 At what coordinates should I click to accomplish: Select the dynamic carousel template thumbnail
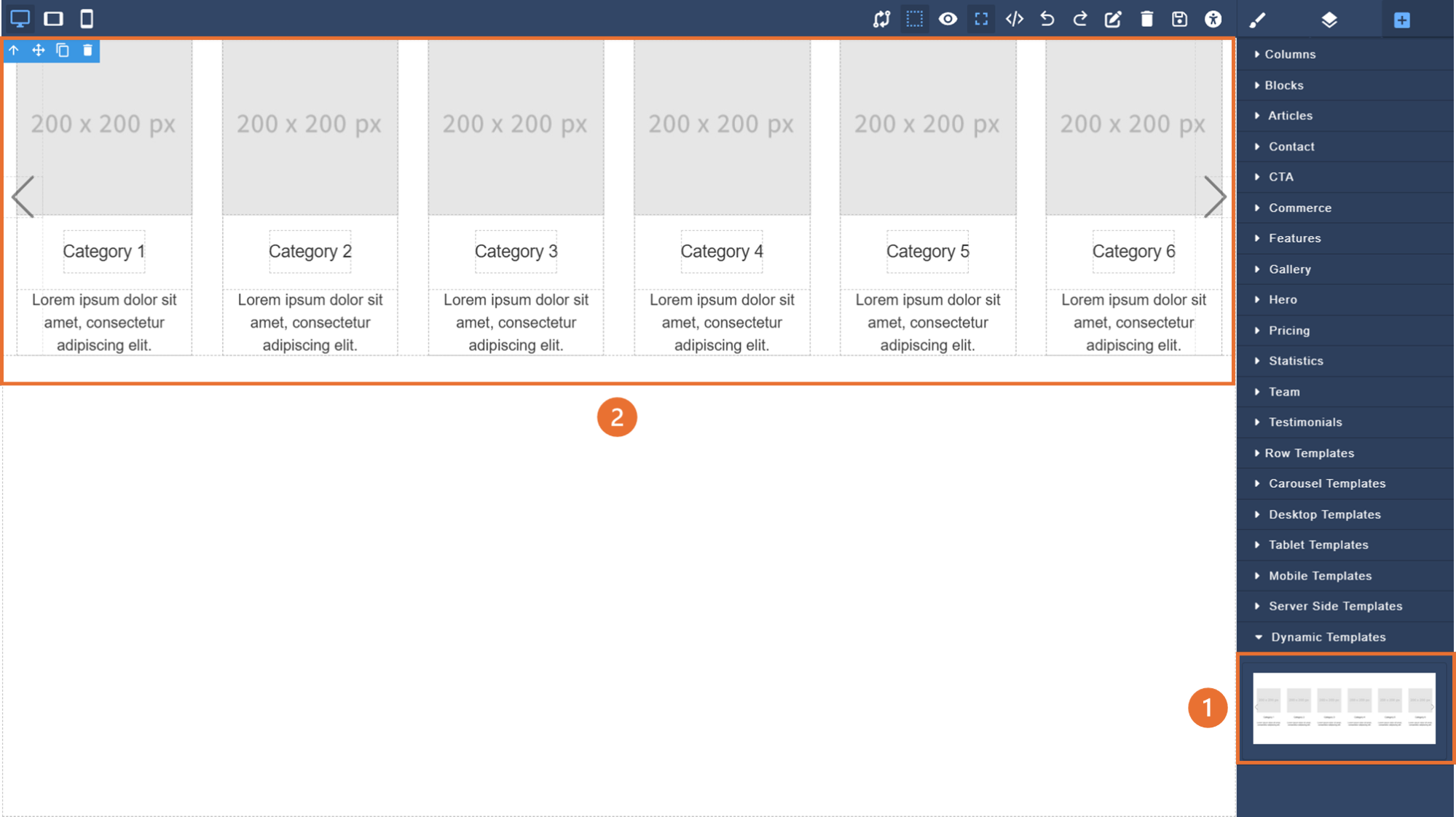[1344, 708]
